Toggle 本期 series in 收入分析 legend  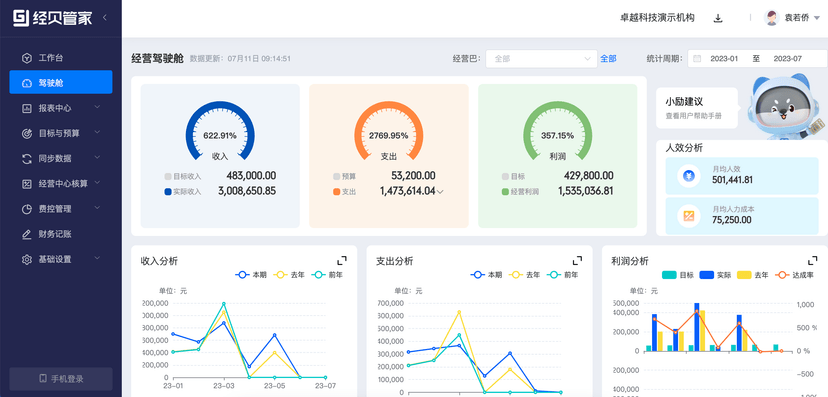click(x=250, y=275)
